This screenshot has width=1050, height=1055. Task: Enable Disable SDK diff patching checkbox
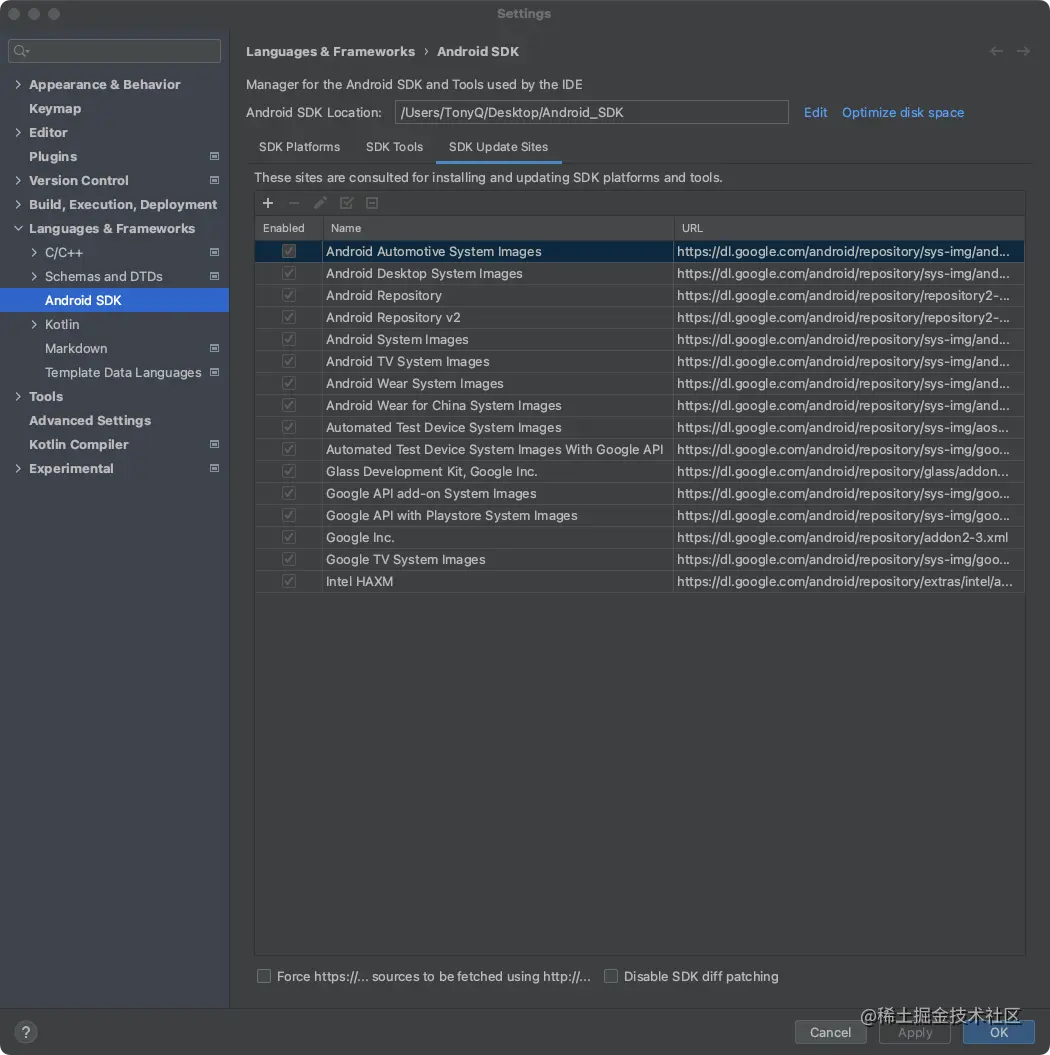[611, 976]
